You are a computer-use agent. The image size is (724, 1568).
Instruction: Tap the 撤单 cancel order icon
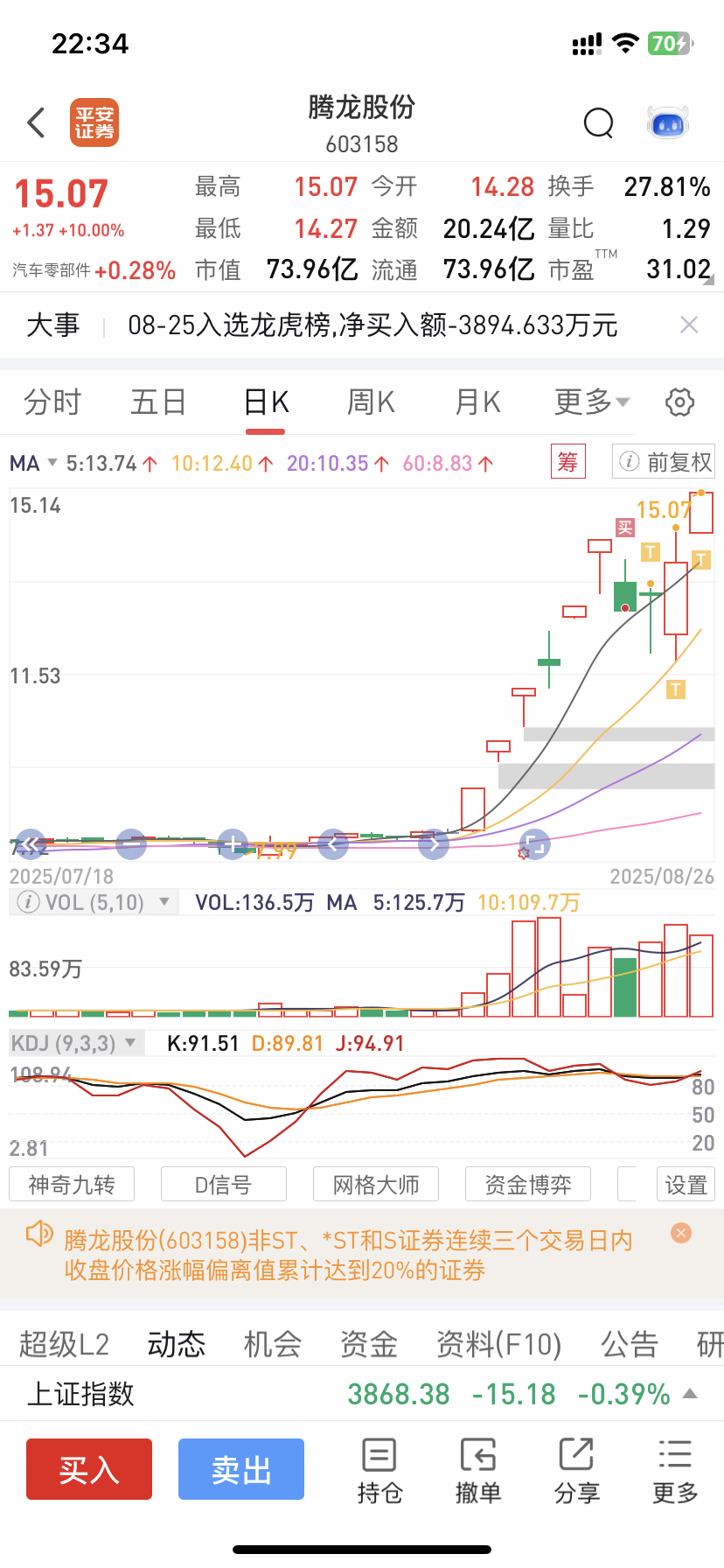478,1471
